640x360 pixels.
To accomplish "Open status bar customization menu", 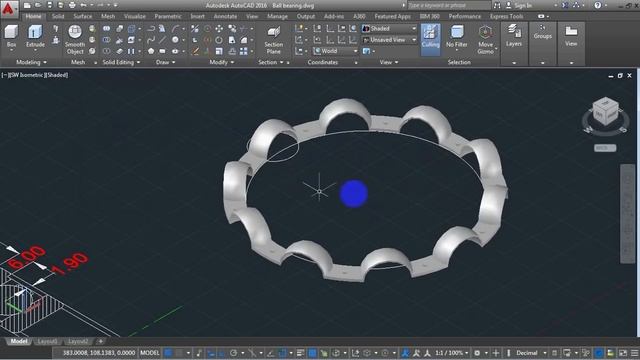I will coord(634,353).
